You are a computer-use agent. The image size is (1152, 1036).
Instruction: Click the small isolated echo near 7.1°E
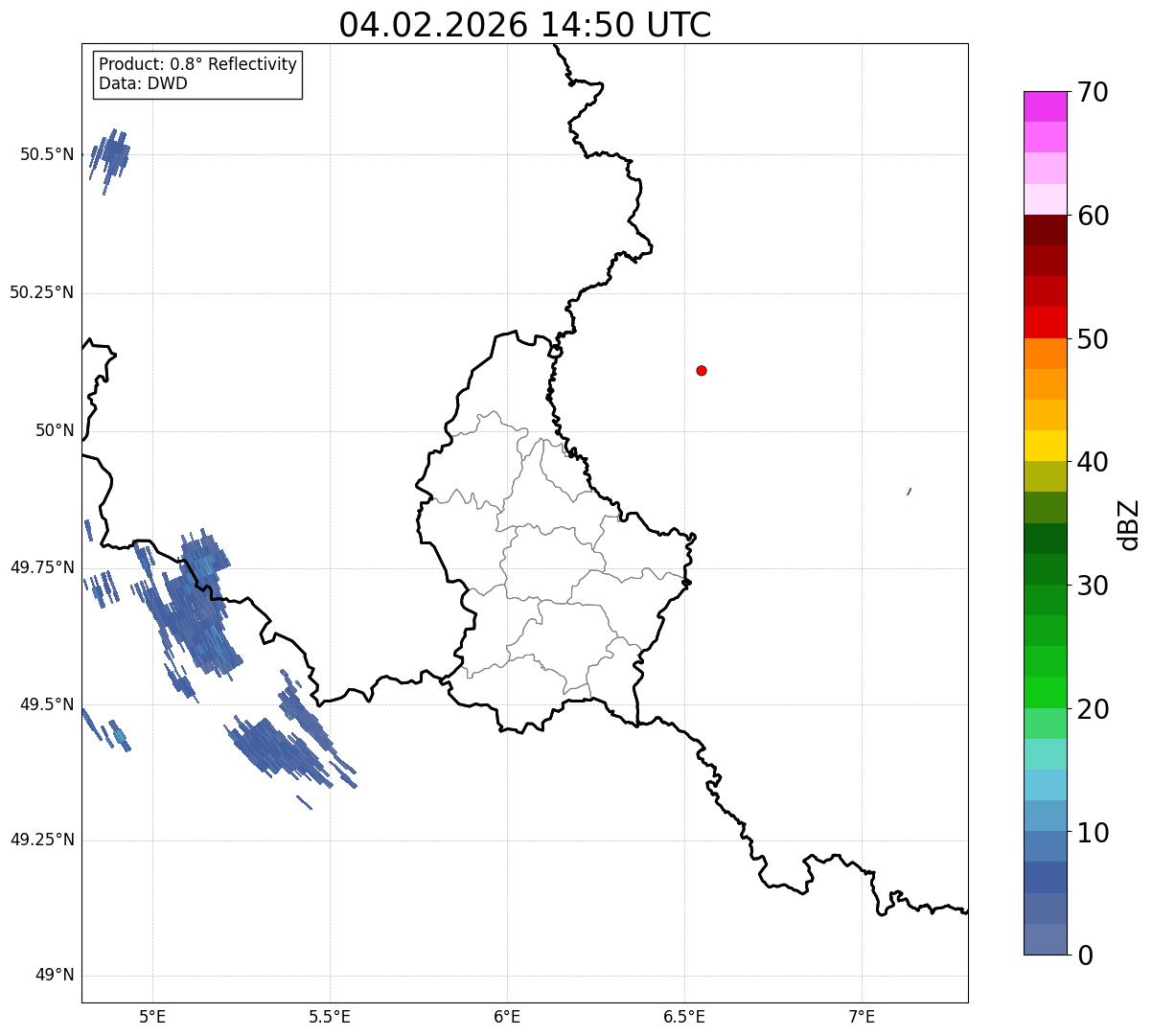[x=909, y=492]
